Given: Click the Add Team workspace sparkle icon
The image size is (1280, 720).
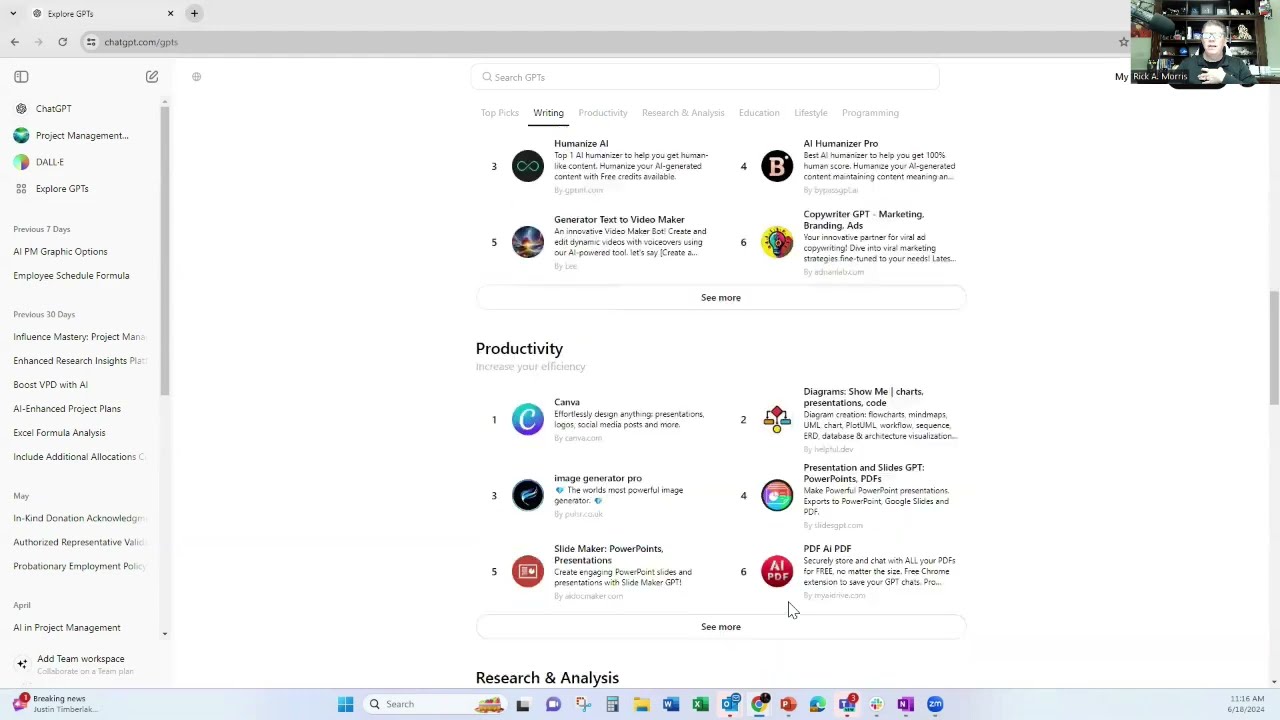Looking at the screenshot, I should (22, 663).
